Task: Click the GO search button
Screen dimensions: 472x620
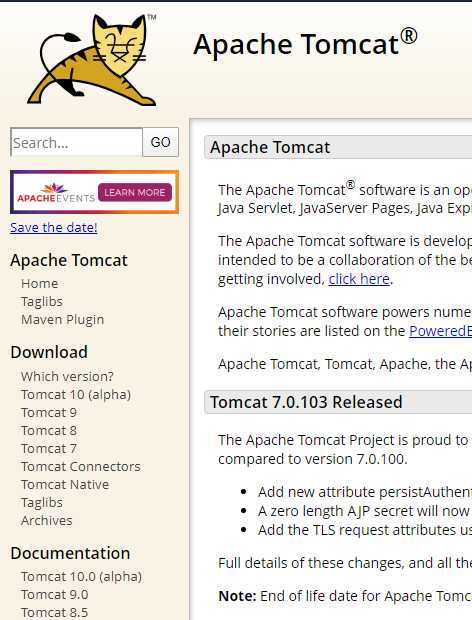Action: (160, 142)
